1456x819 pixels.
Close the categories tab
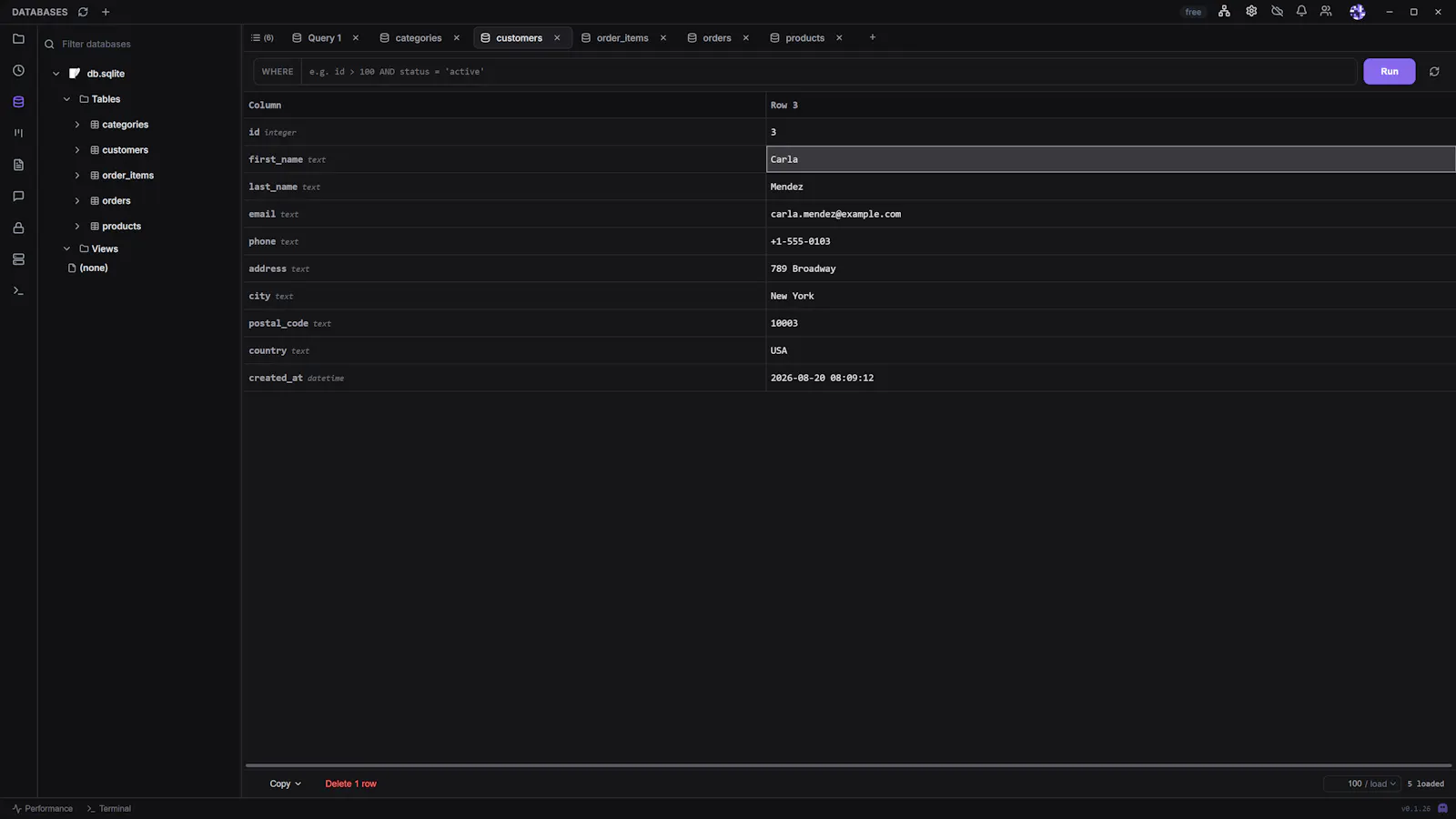tap(457, 37)
